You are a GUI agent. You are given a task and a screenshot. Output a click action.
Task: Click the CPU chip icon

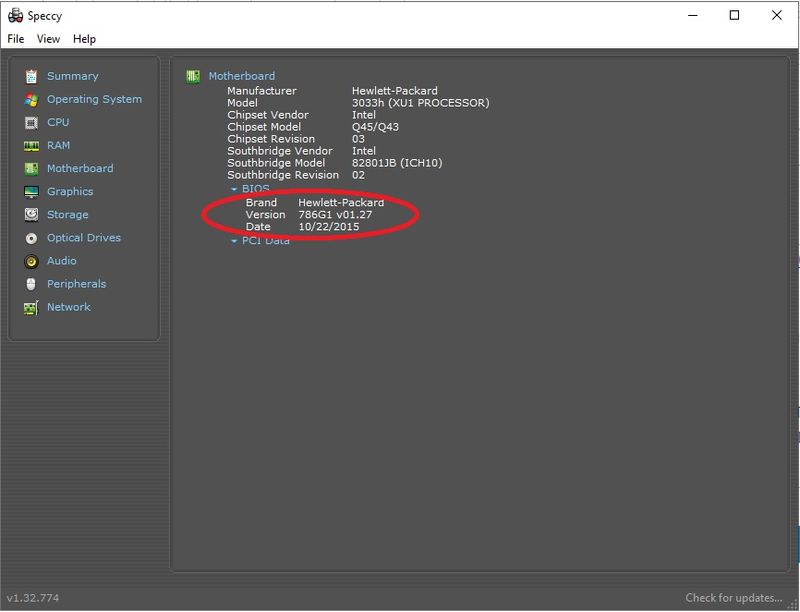tap(31, 122)
